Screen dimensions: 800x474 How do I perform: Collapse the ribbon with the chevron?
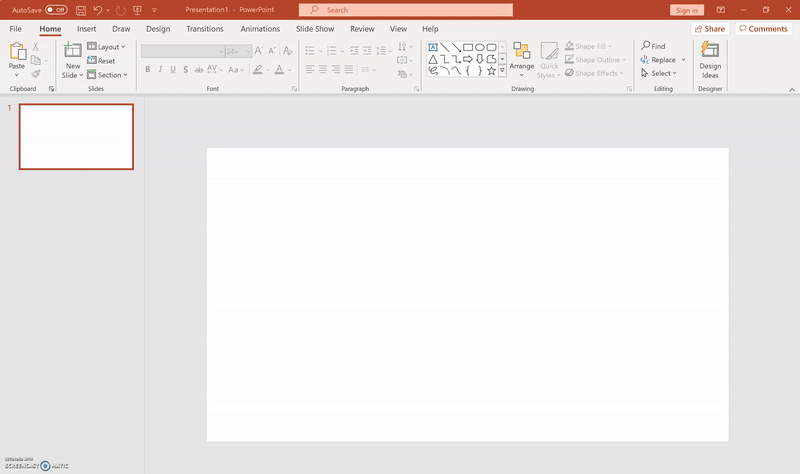[x=792, y=89]
